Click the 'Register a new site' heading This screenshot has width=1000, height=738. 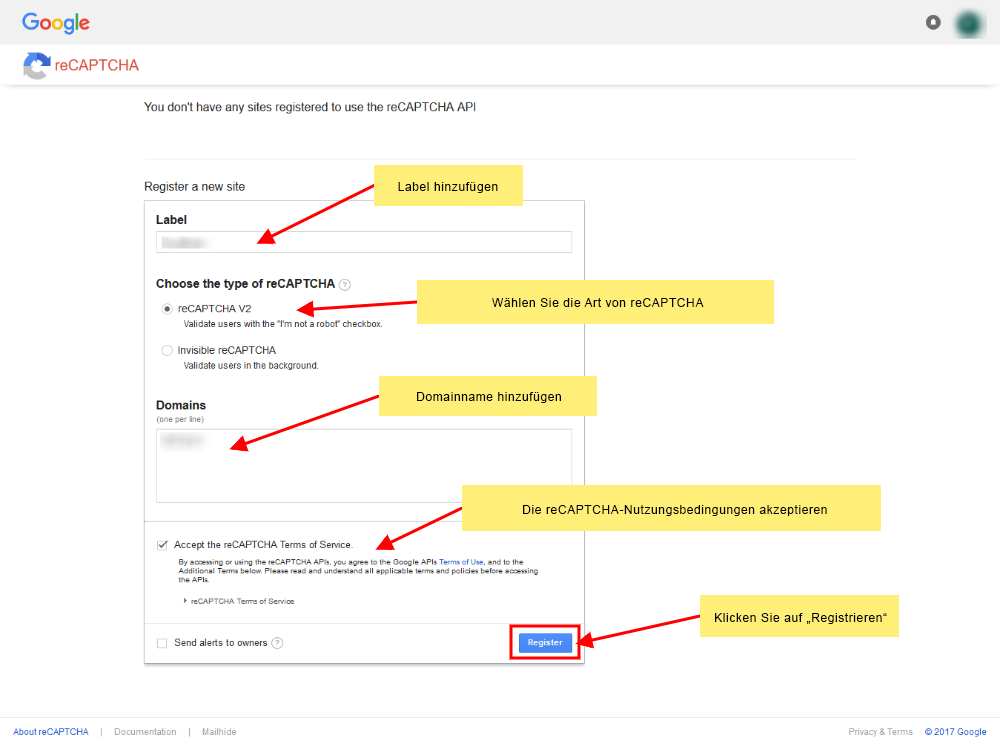point(195,186)
